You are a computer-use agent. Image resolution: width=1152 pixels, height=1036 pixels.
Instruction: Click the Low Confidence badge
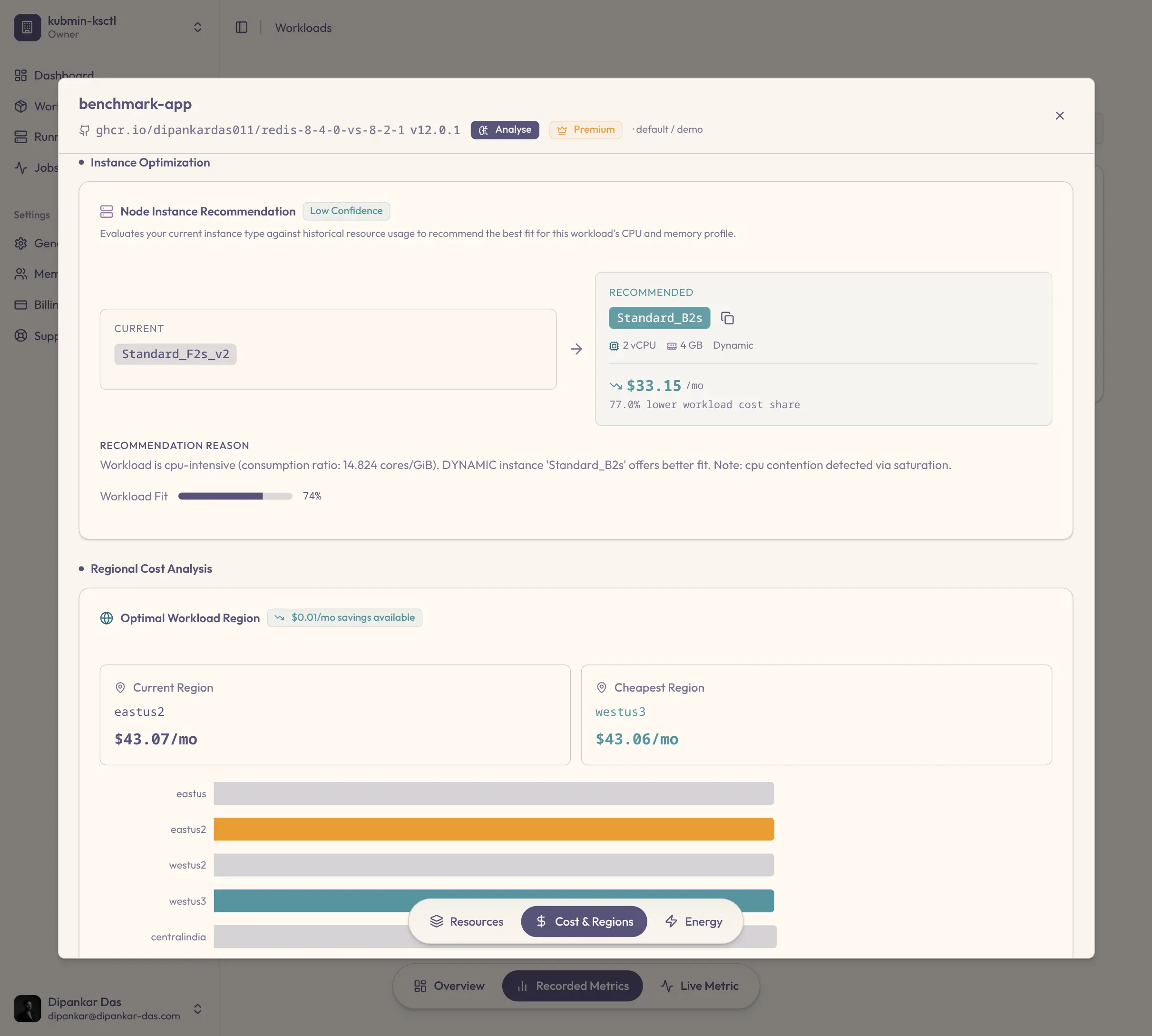[x=346, y=211]
